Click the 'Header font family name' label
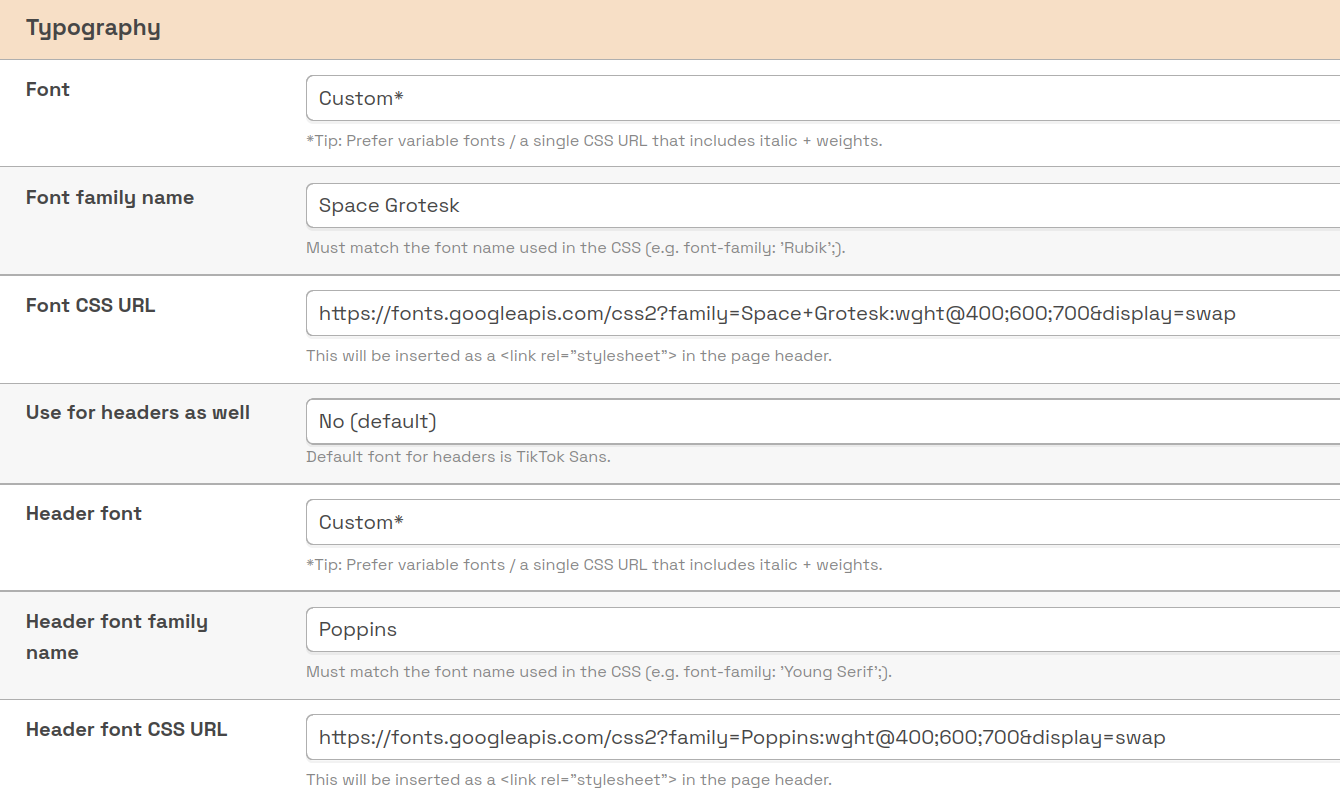 [x=117, y=637]
